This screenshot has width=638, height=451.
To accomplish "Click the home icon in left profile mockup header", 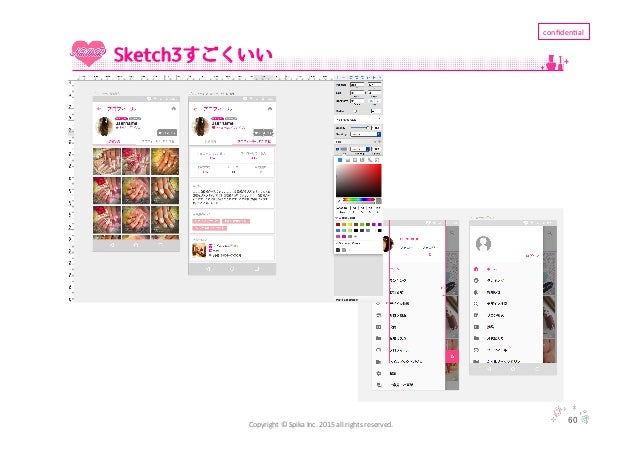I will coord(174,109).
